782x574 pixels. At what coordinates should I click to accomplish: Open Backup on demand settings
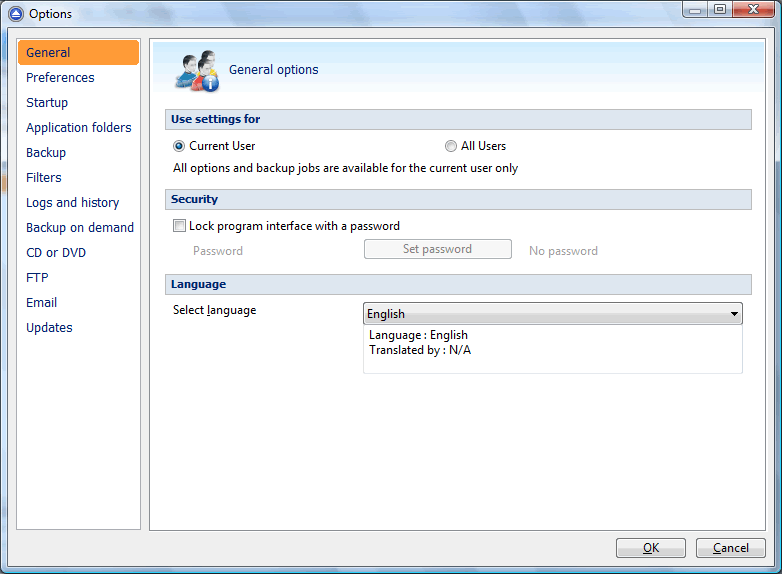pyautogui.click(x=80, y=227)
